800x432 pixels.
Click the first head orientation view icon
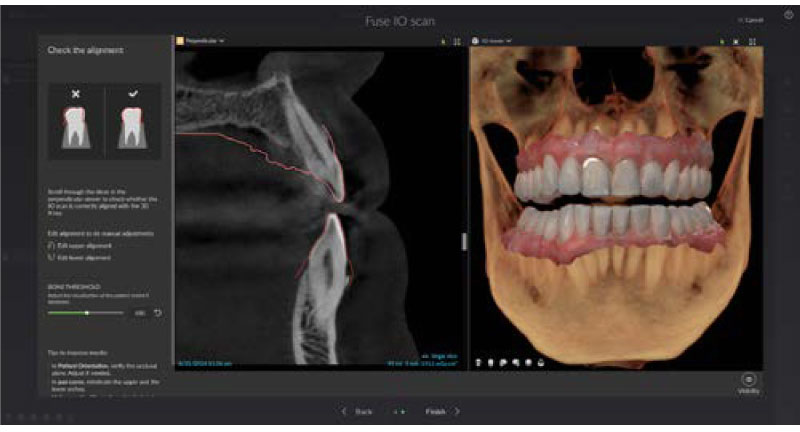point(480,362)
